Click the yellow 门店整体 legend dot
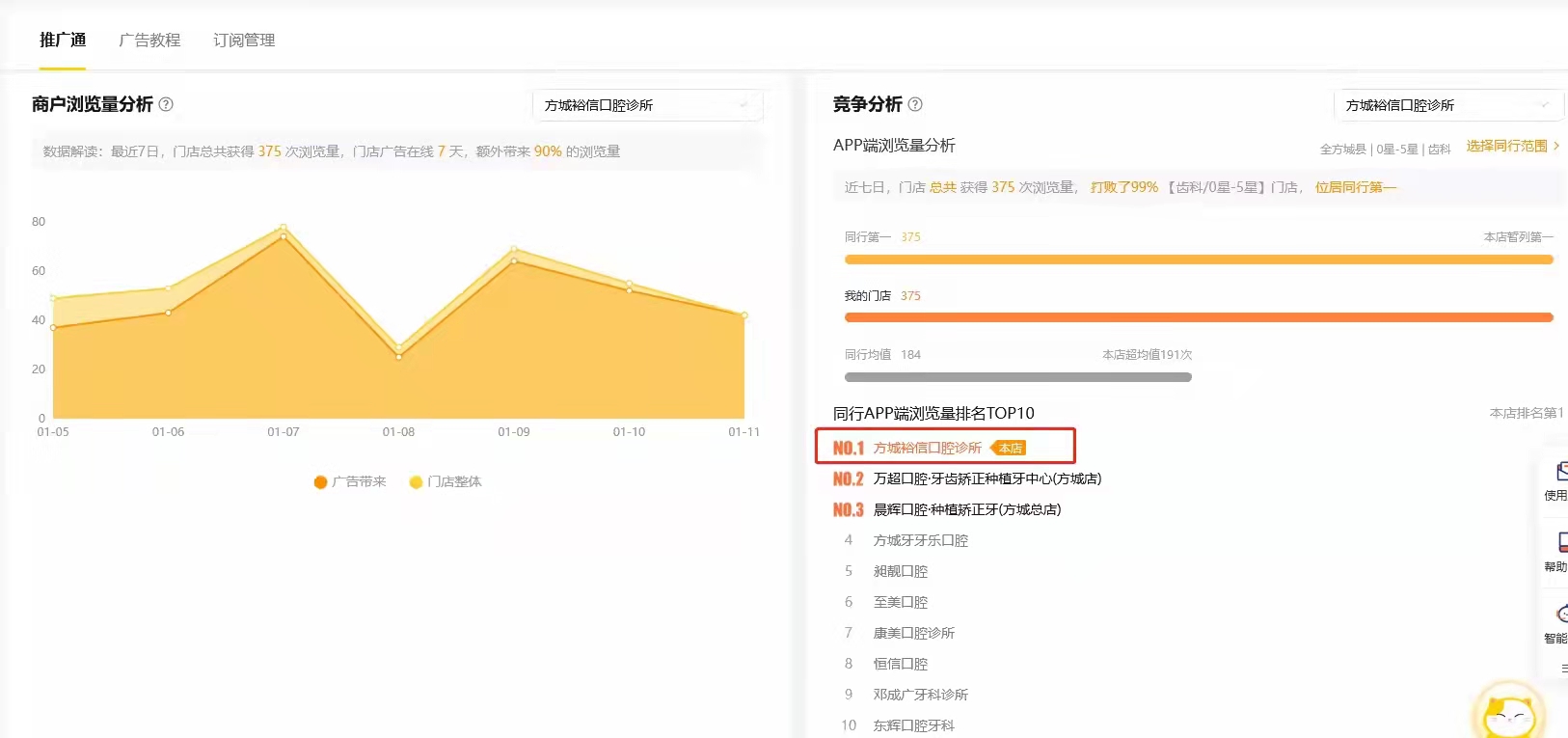Viewport: 1568px width, 738px height. point(416,482)
